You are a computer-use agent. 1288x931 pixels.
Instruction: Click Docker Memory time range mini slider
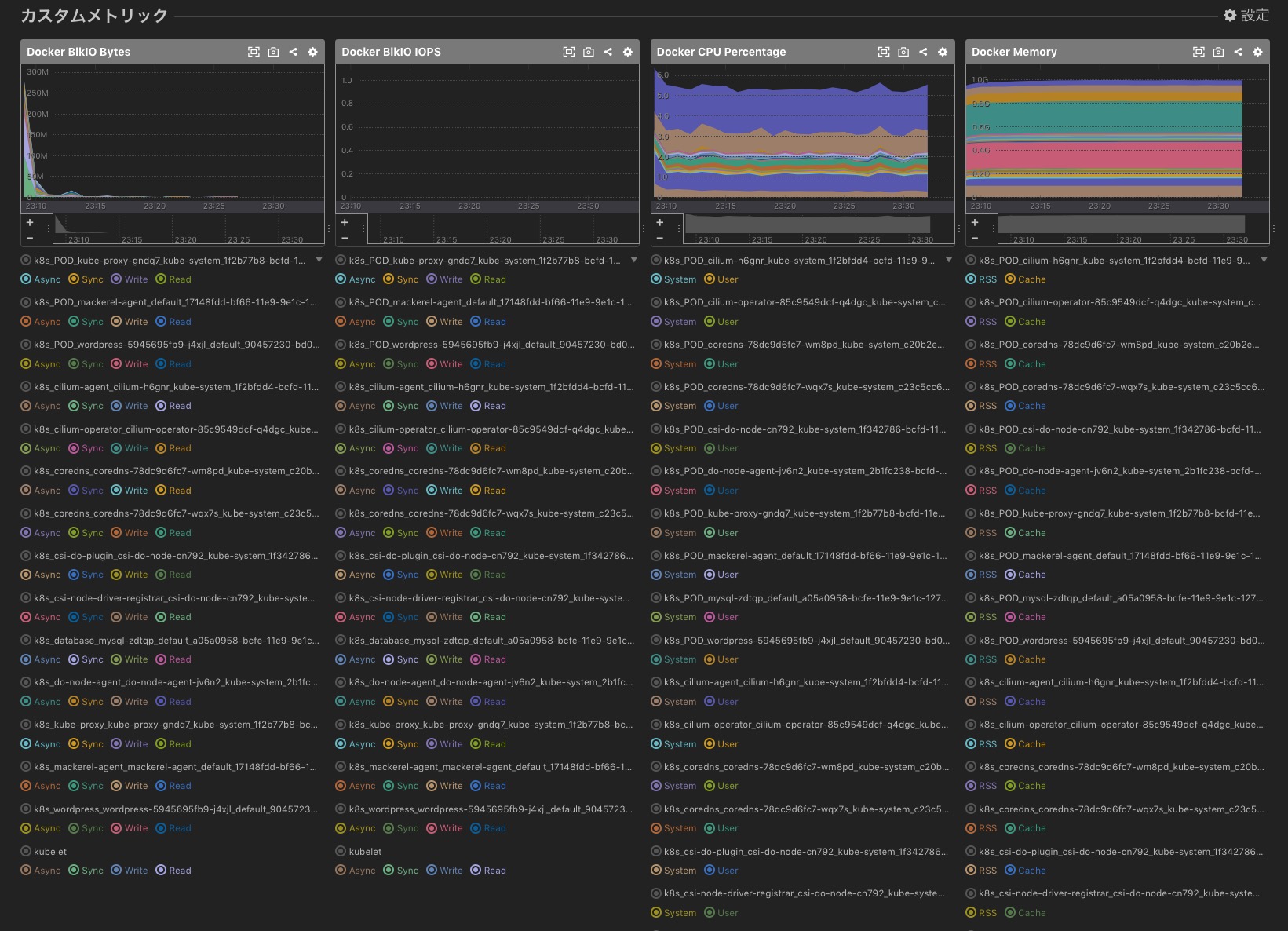1121,228
